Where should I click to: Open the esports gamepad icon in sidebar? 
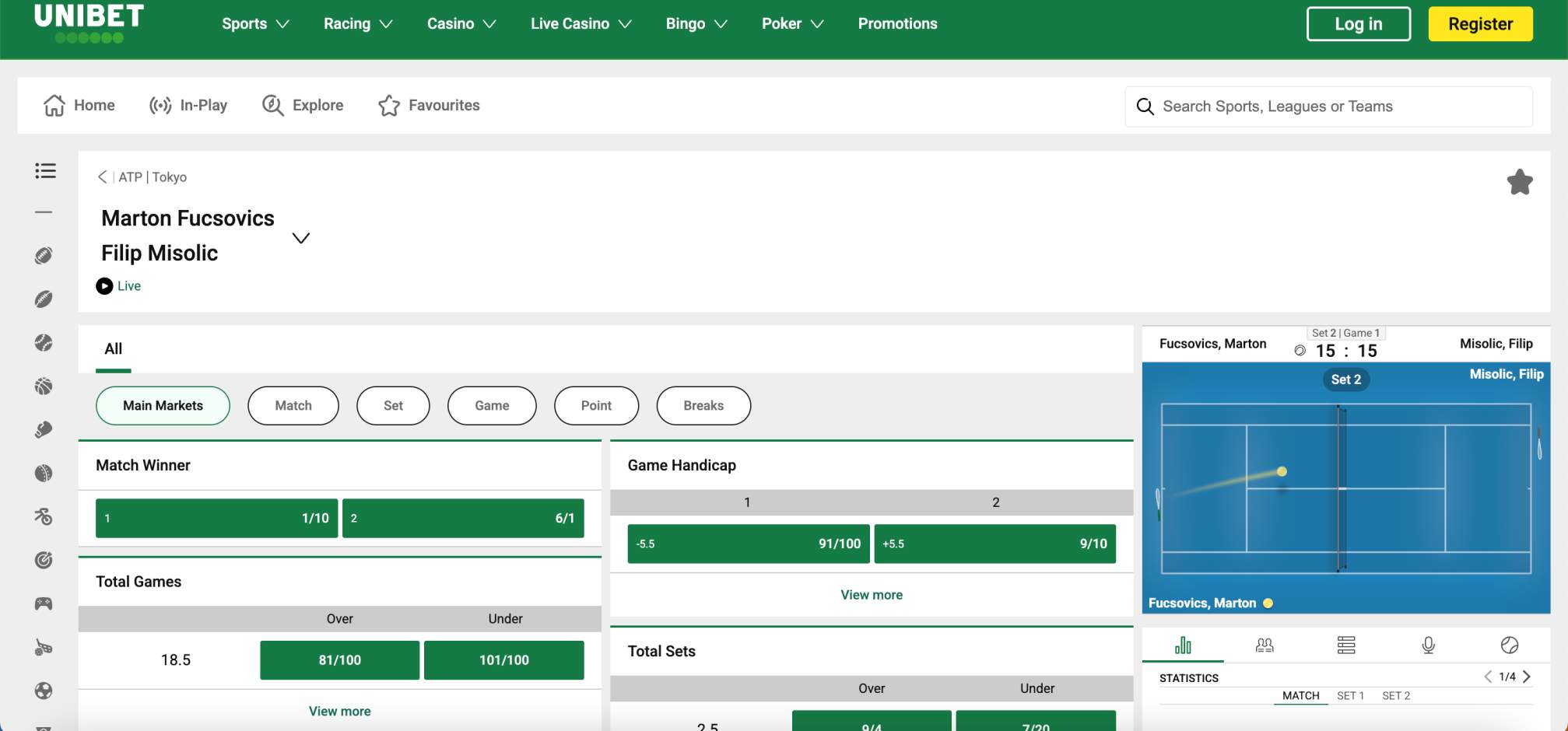pyautogui.click(x=44, y=603)
